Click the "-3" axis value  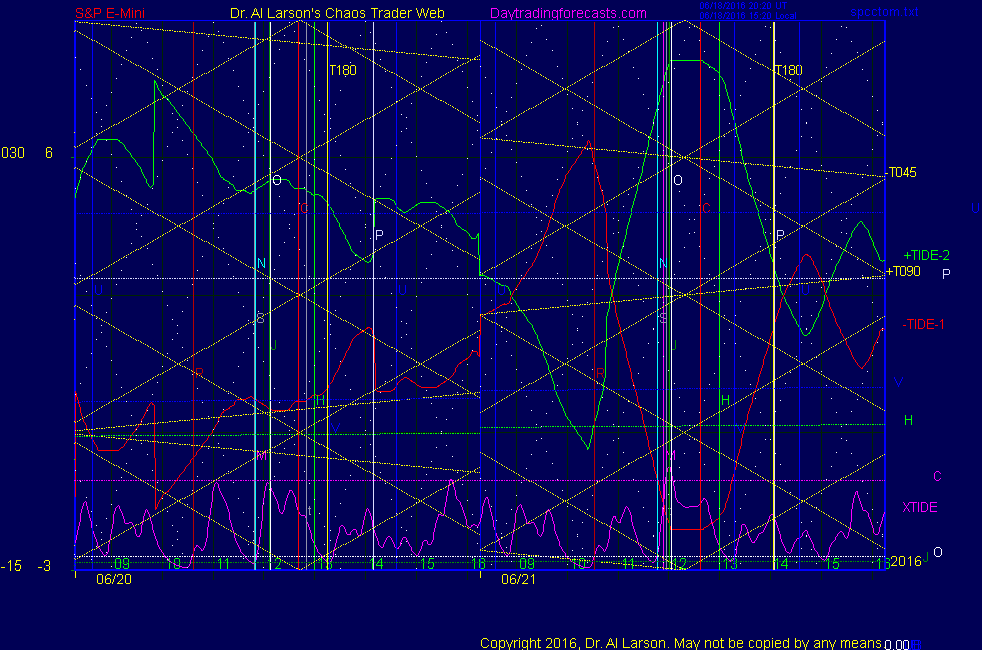pyautogui.click(x=44, y=566)
